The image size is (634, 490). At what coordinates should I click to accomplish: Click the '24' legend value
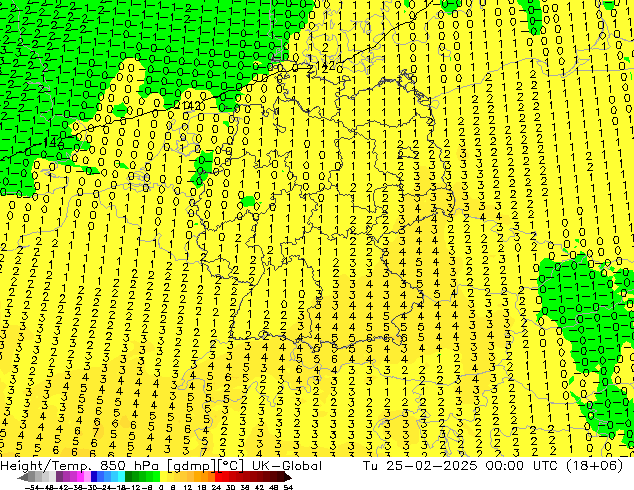coord(216,488)
